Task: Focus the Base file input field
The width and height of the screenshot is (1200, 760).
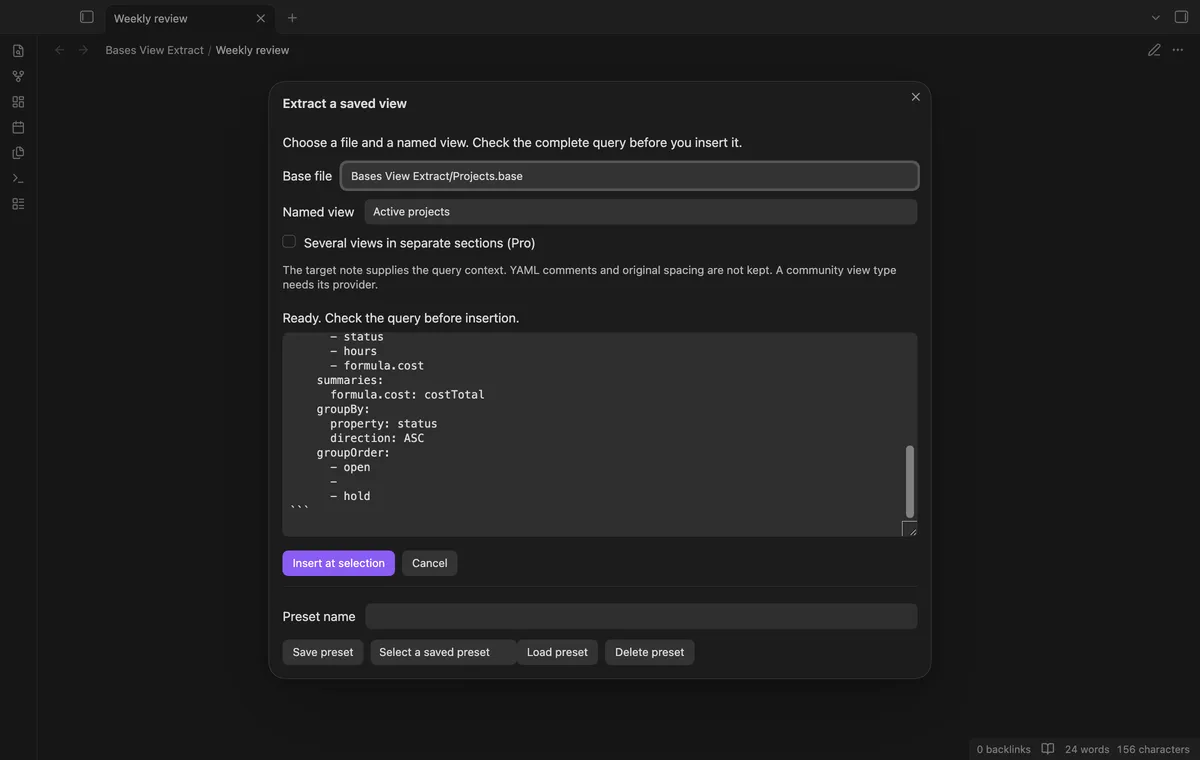Action: (629, 176)
